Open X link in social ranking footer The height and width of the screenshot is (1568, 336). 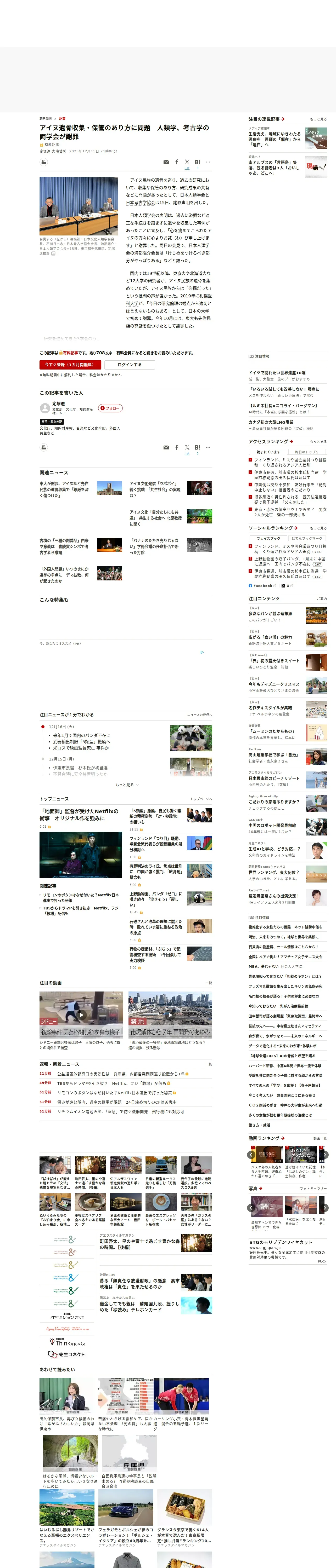click(x=287, y=586)
